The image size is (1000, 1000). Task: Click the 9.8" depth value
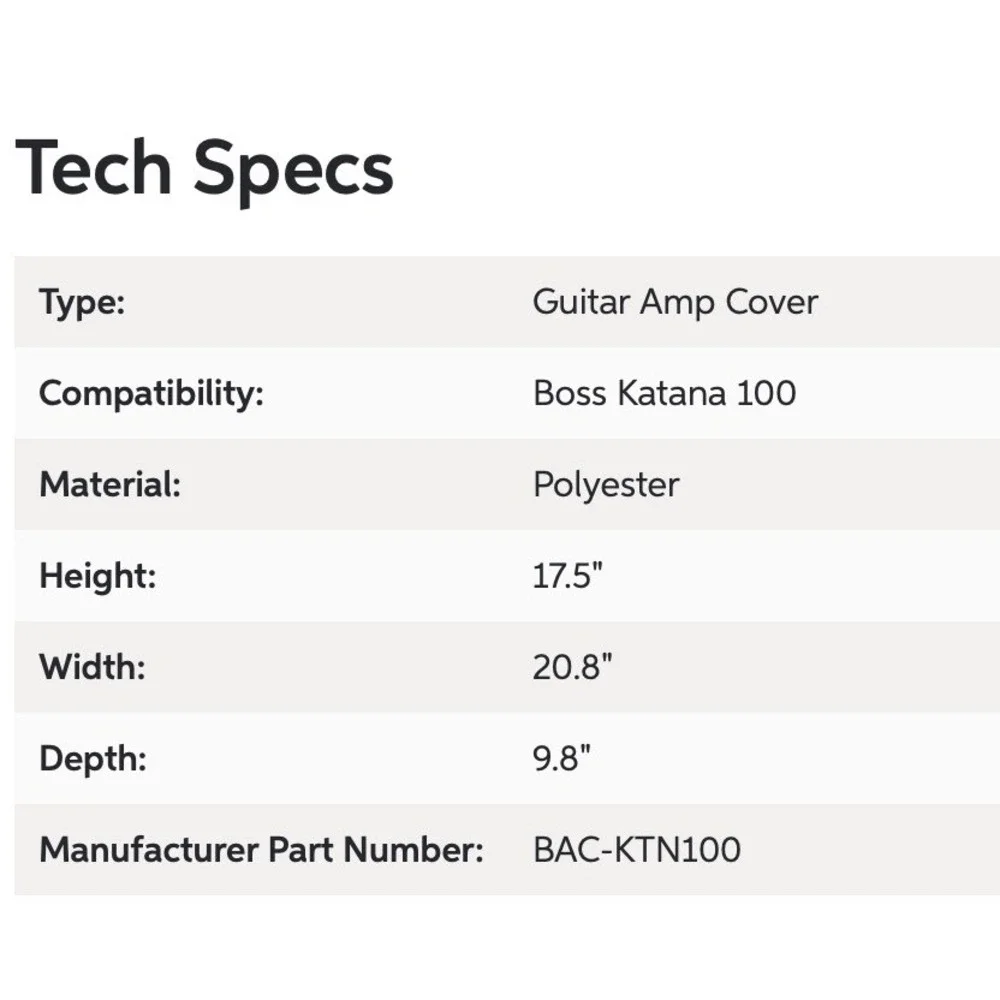pyautogui.click(x=561, y=759)
